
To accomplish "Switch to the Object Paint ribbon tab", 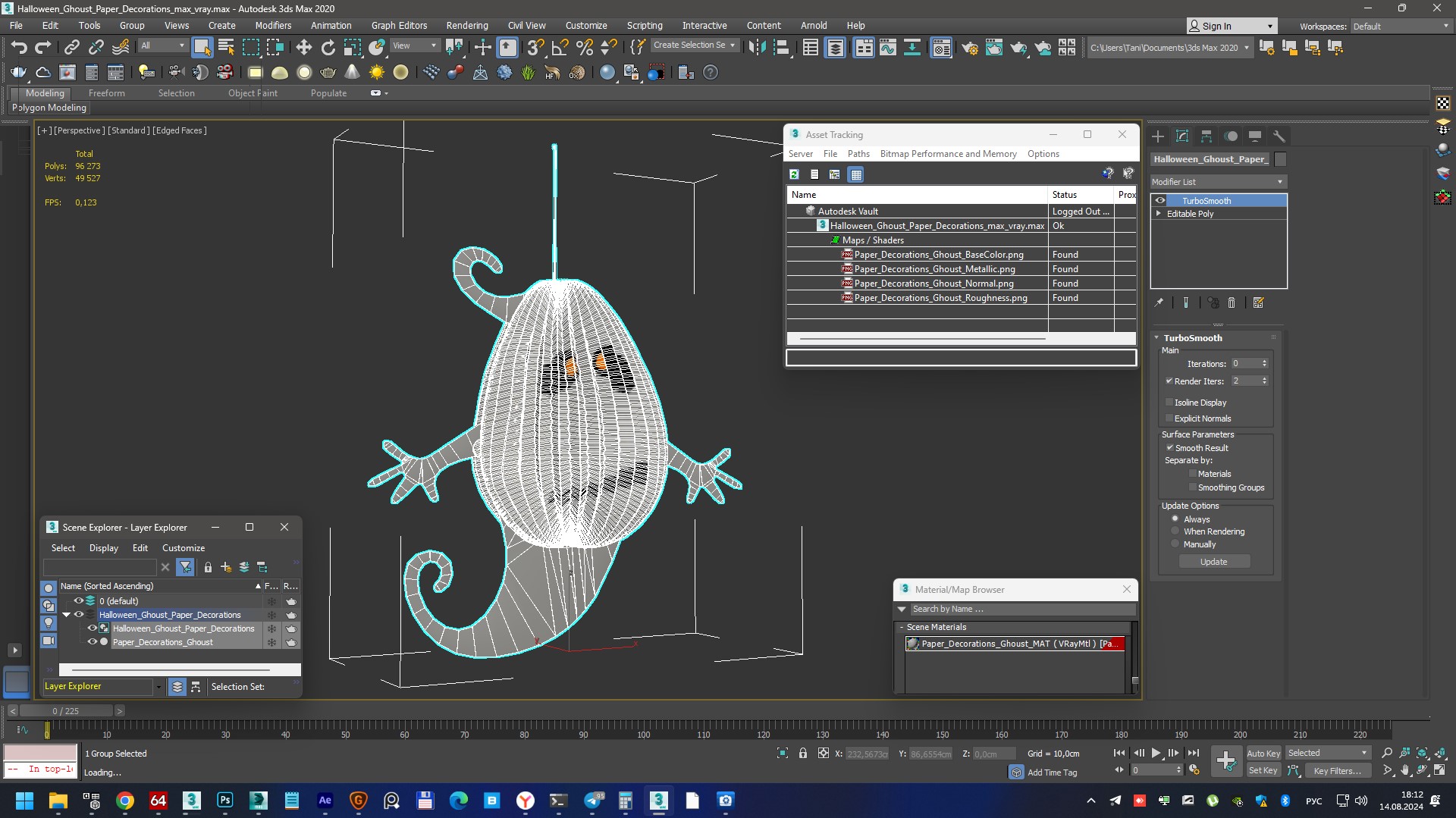I will 253,93.
